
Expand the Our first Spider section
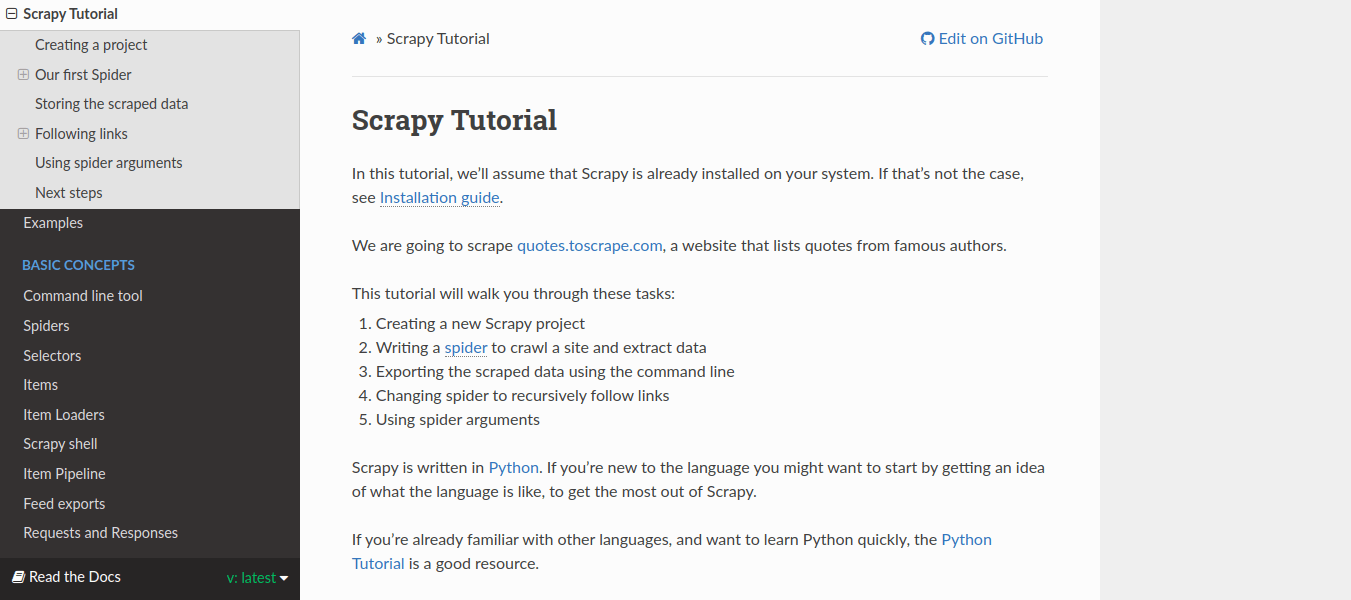click(x=21, y=74)
